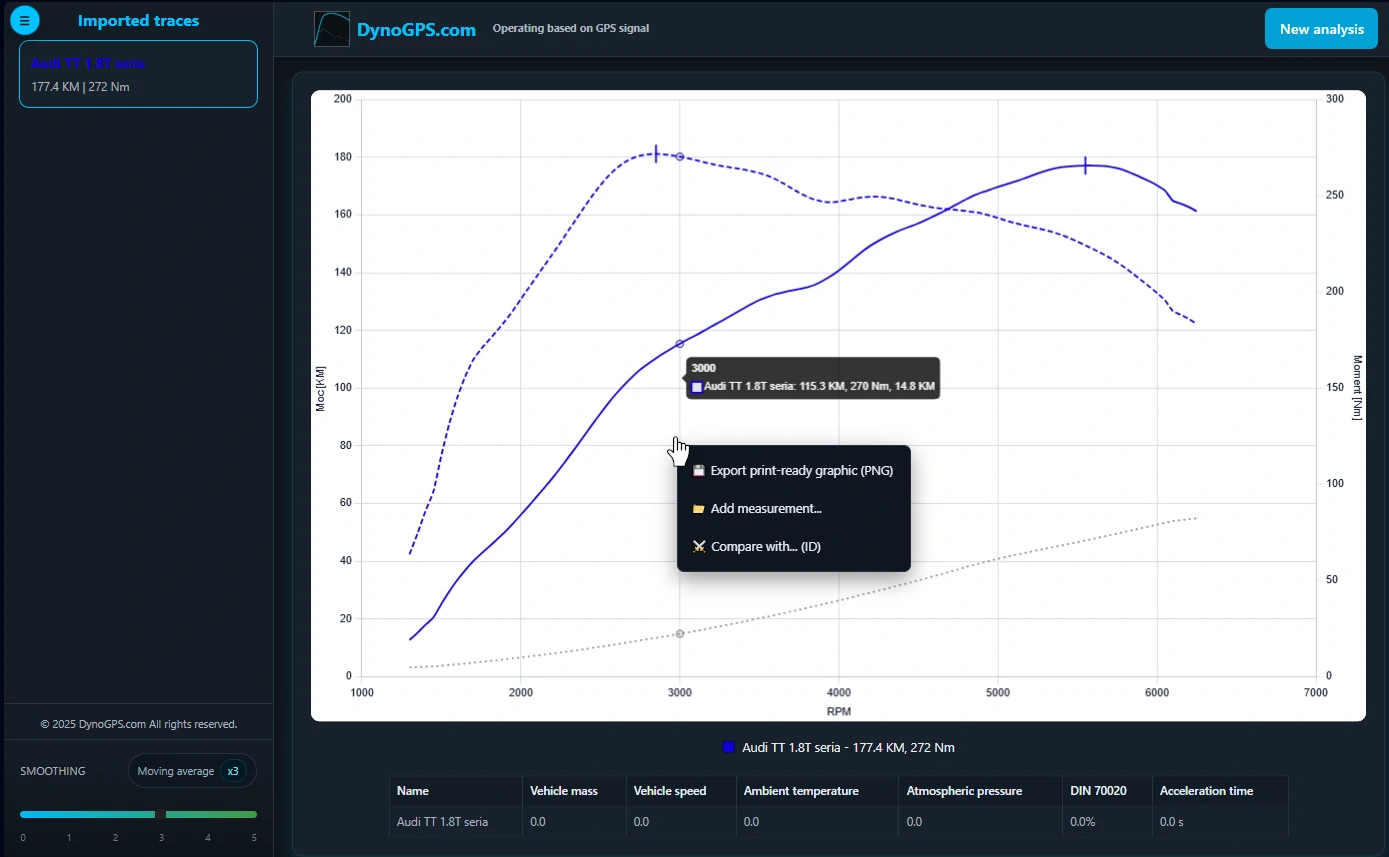The image size is (1389, 857).
Task: Click the 3000 RPM point on solid power curve
Action: click(680, 343)
